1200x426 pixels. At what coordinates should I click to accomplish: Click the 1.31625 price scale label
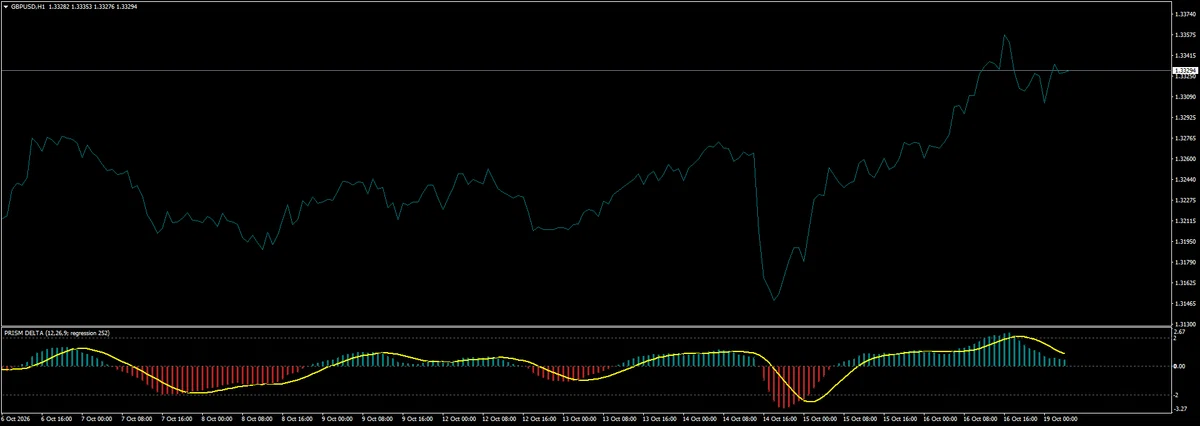(x=1184, y=283)
